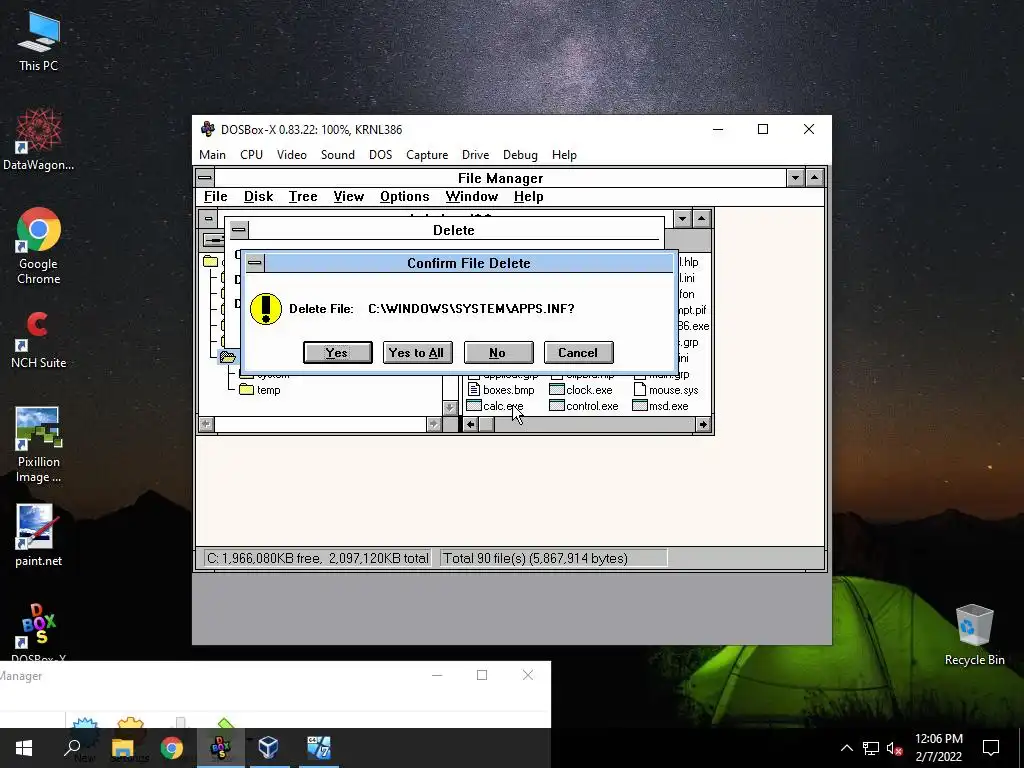1024x768 pixels.
Task: Cancel the Confirm File Delete dialog
Action: 578,353
